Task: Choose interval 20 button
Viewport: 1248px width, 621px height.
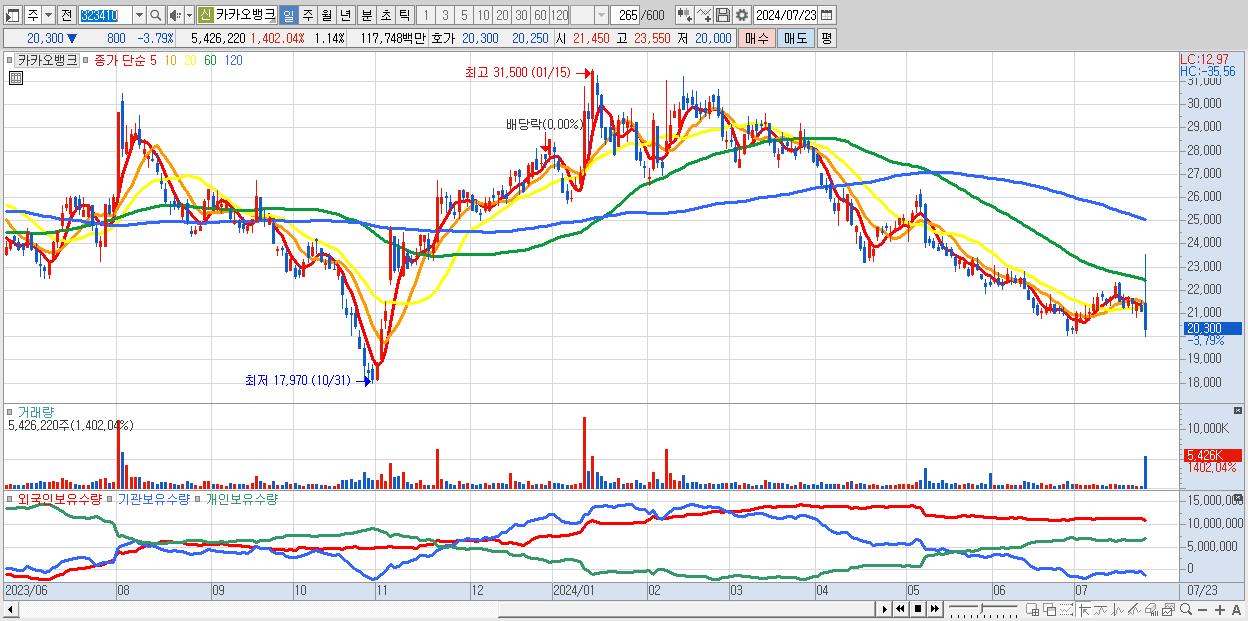Action: [502, 15]
